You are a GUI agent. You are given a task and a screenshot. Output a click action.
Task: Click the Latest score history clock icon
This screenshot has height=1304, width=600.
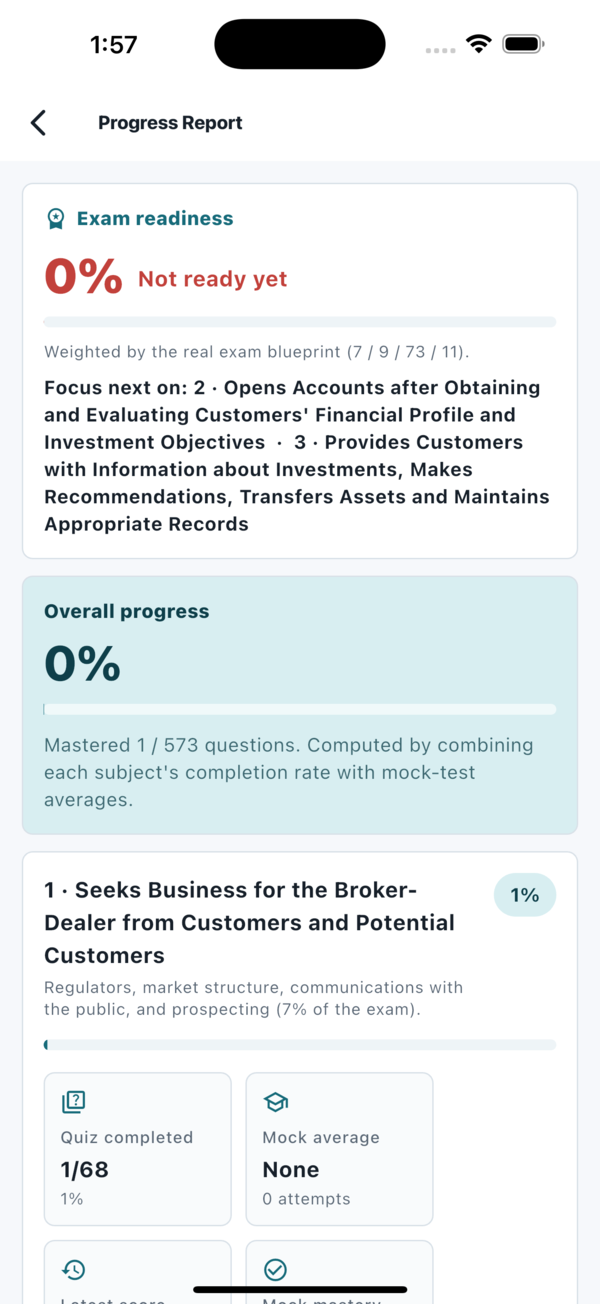click(73, 1270)
